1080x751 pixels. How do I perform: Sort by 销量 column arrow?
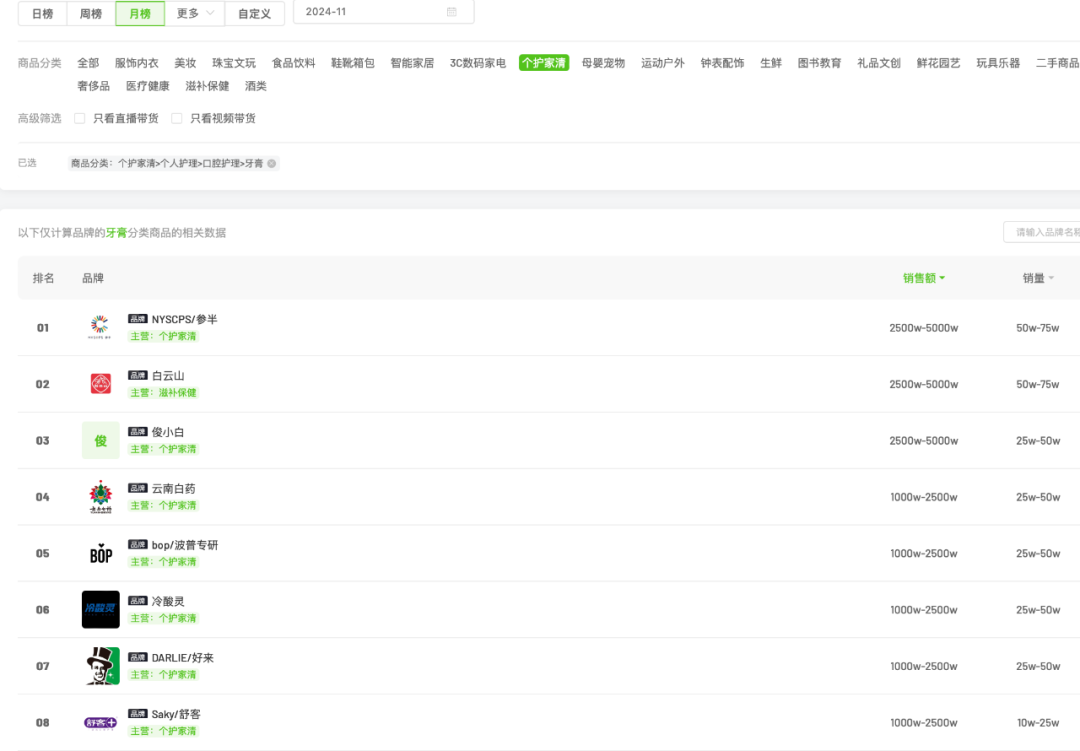(1051, 278)
